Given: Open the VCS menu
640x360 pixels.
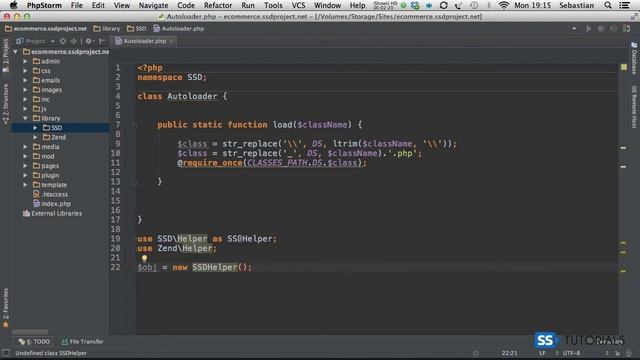Looking at the screenshot, I should [298, 5].
